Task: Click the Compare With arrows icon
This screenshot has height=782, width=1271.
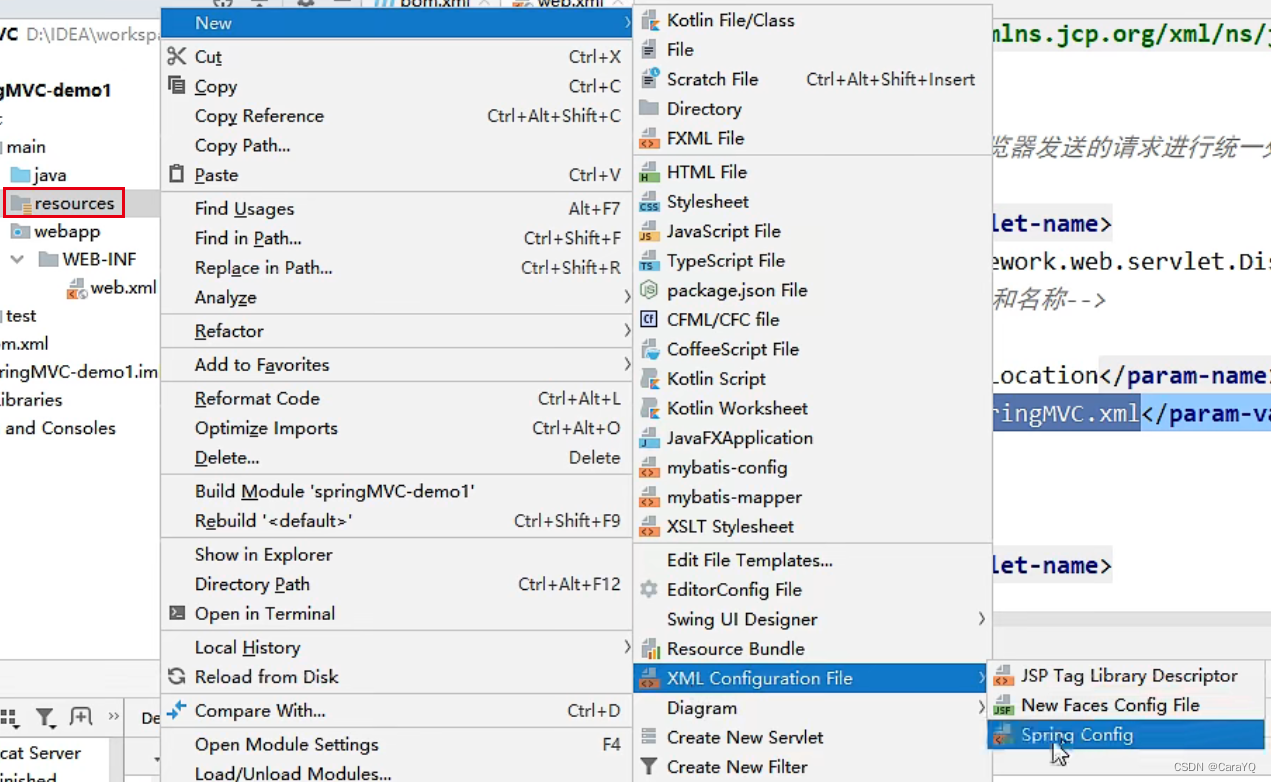Action: click(x=177, y=710)
